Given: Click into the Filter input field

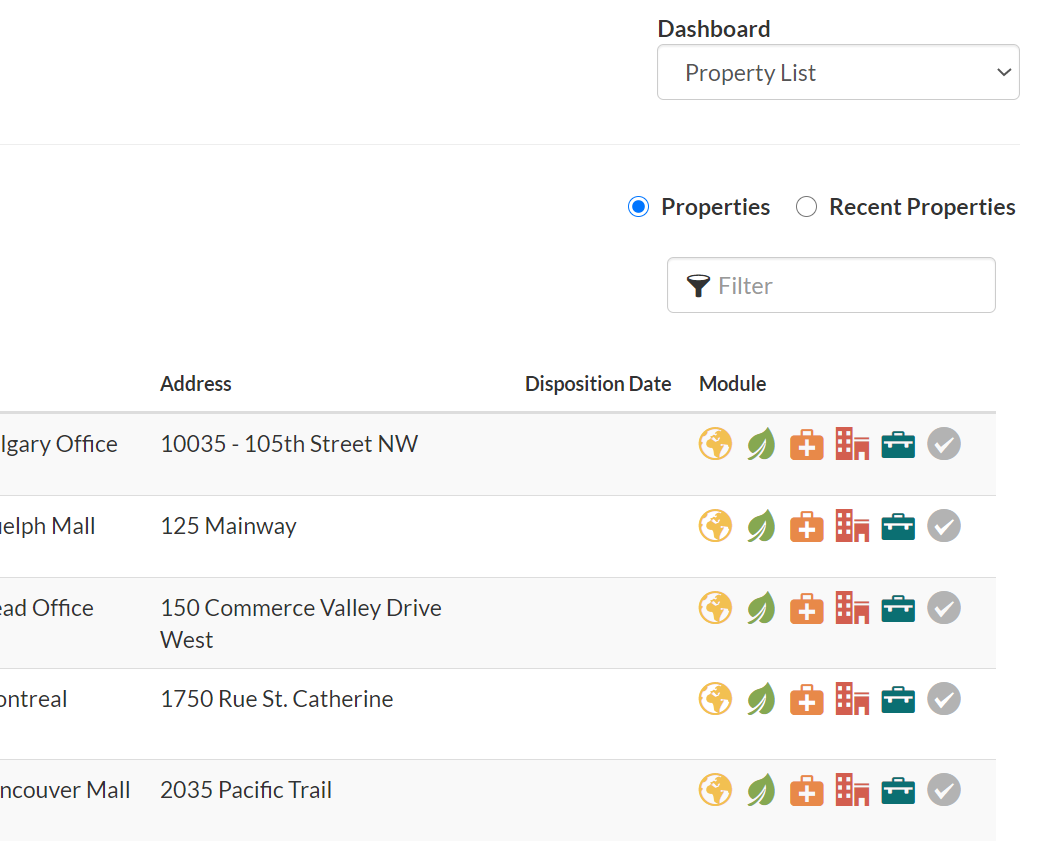Looking at the screenshot, I should [x=831, y=285].
